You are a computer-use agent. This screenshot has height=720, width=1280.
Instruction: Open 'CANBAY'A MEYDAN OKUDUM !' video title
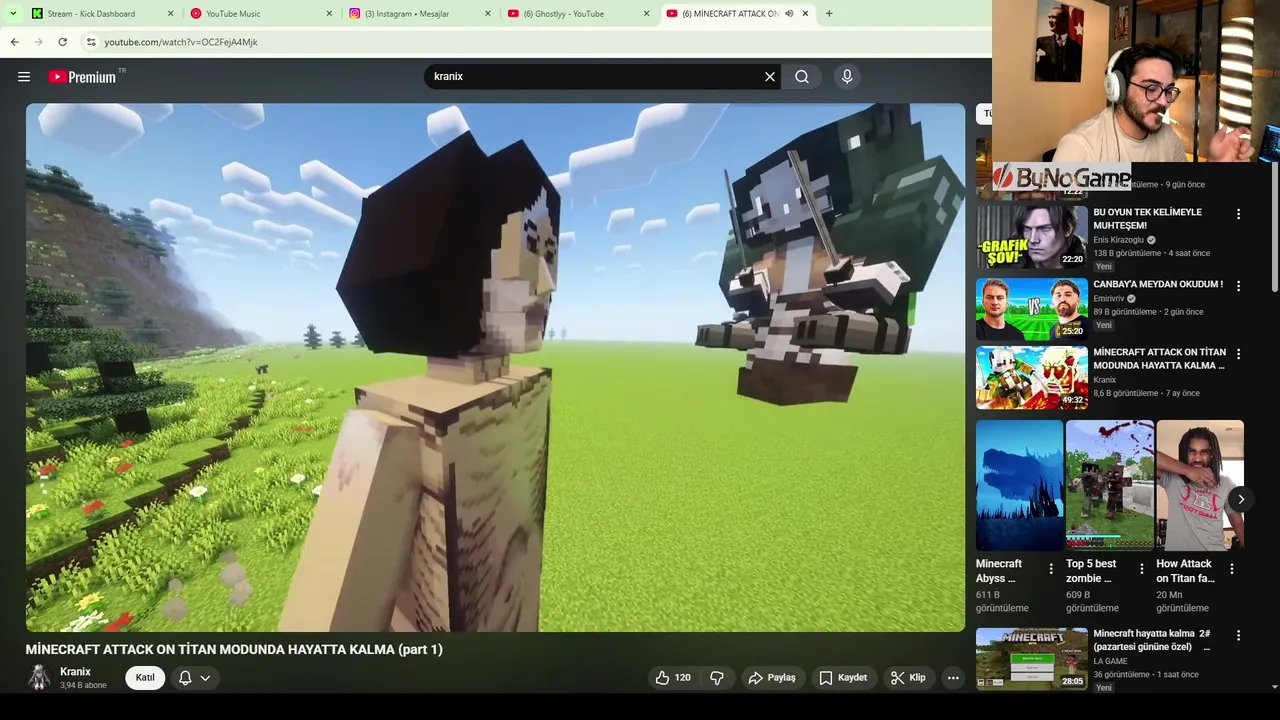point(1158,284)
